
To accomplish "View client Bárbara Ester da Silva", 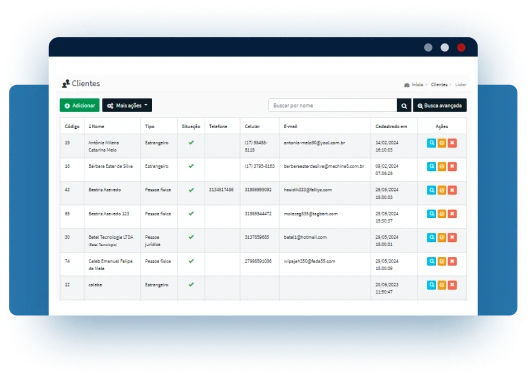I will pyautogui.click(x=431, y=166).
